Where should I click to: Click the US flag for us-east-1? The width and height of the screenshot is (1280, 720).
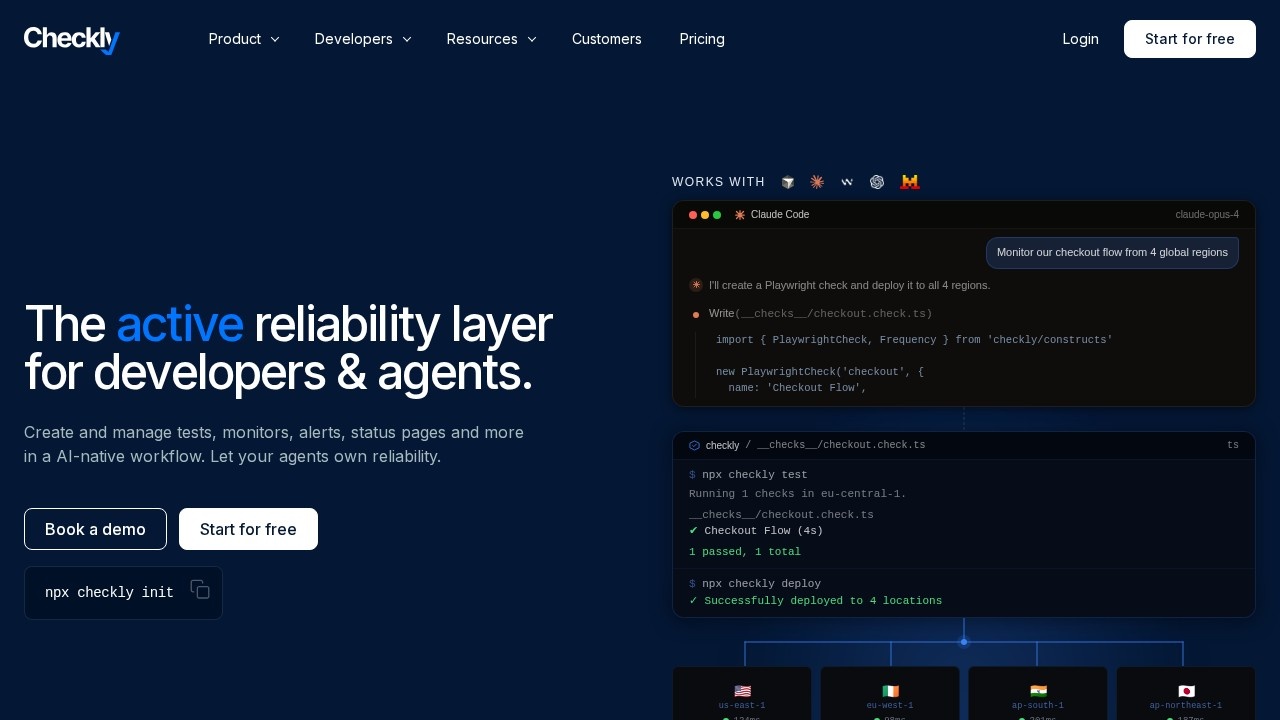[742, 691]
